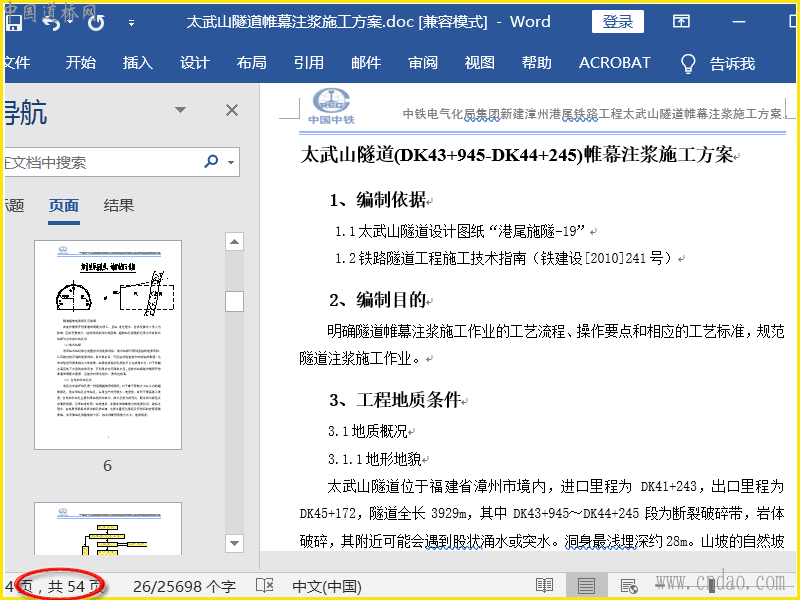Screen dimensions: 800x600
Task: Click heading 2、编制目的
Action: [378, 299]
